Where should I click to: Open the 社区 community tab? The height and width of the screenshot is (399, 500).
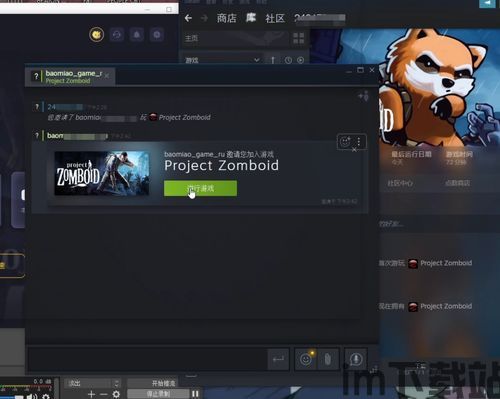tap(275, 18)
